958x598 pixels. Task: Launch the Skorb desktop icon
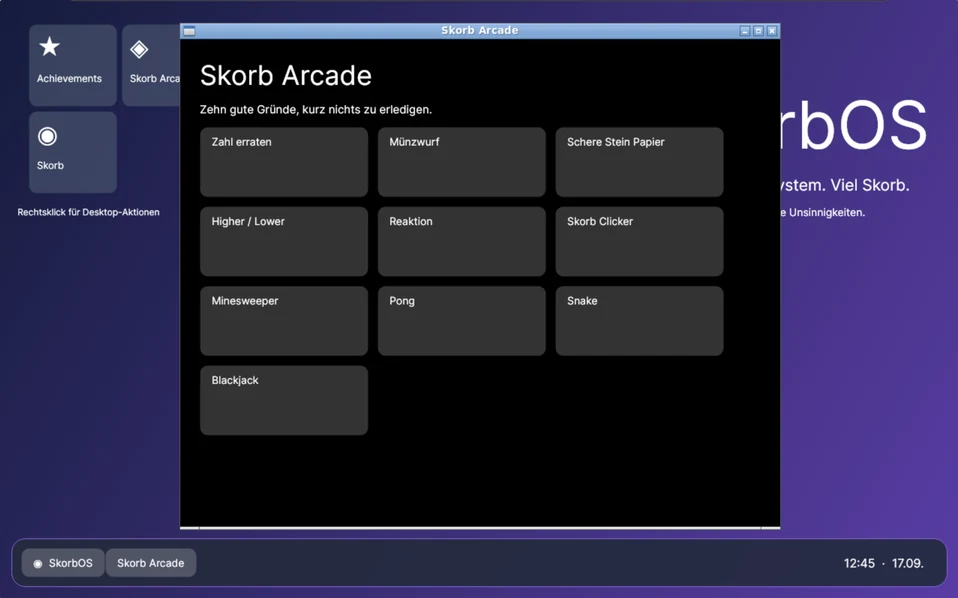(73, 152)
